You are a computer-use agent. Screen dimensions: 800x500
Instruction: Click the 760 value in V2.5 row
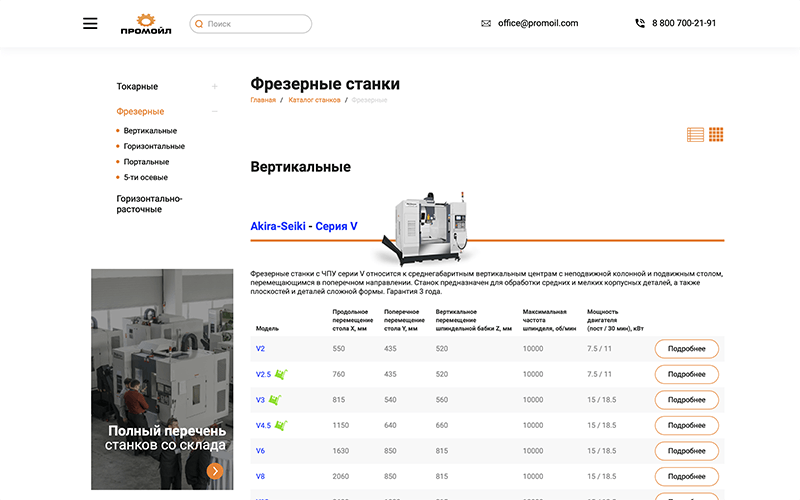pos(339,374)
